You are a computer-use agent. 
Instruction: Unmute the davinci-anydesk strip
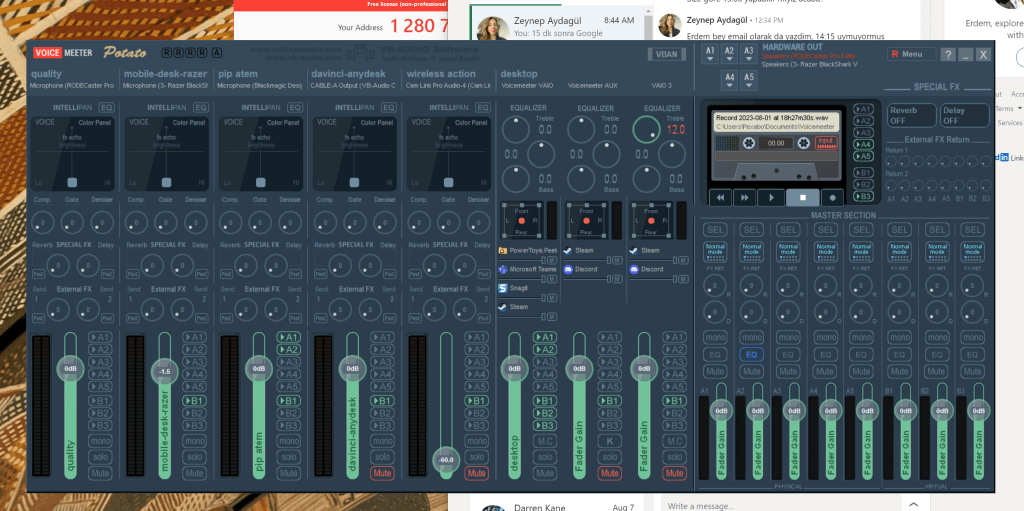[382, 472]
